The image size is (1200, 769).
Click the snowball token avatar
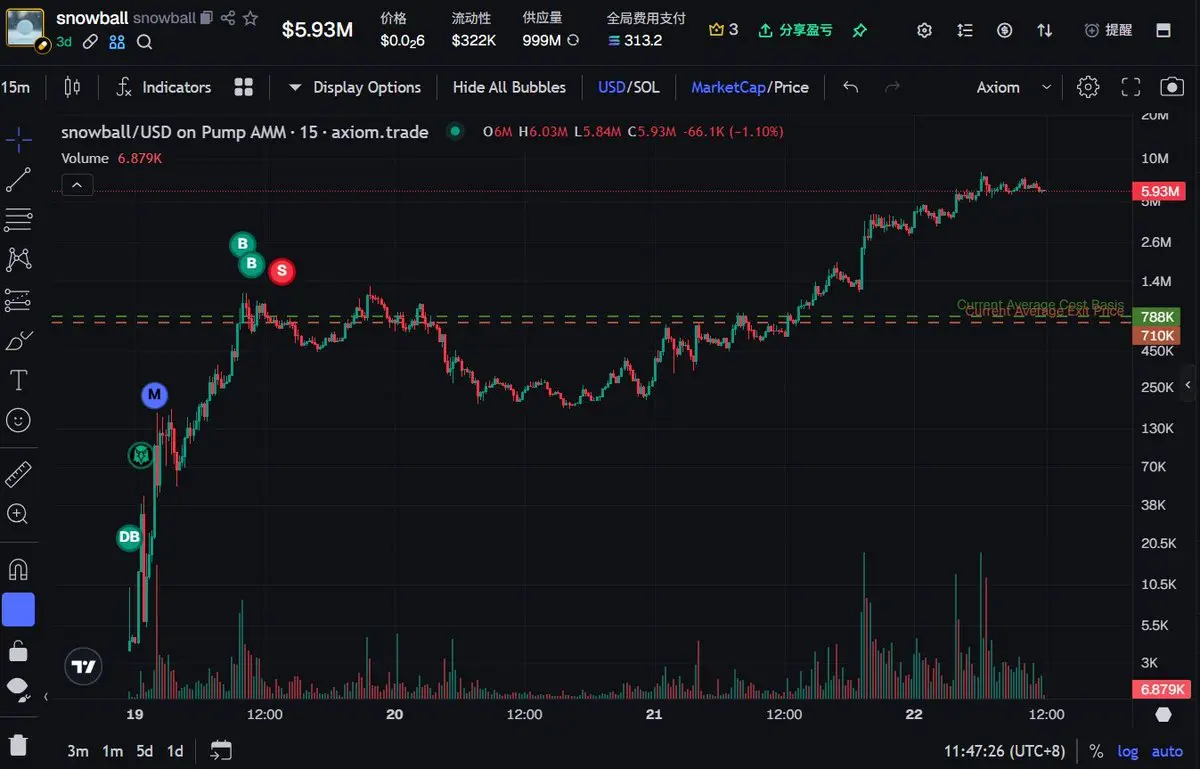point(25,29)
